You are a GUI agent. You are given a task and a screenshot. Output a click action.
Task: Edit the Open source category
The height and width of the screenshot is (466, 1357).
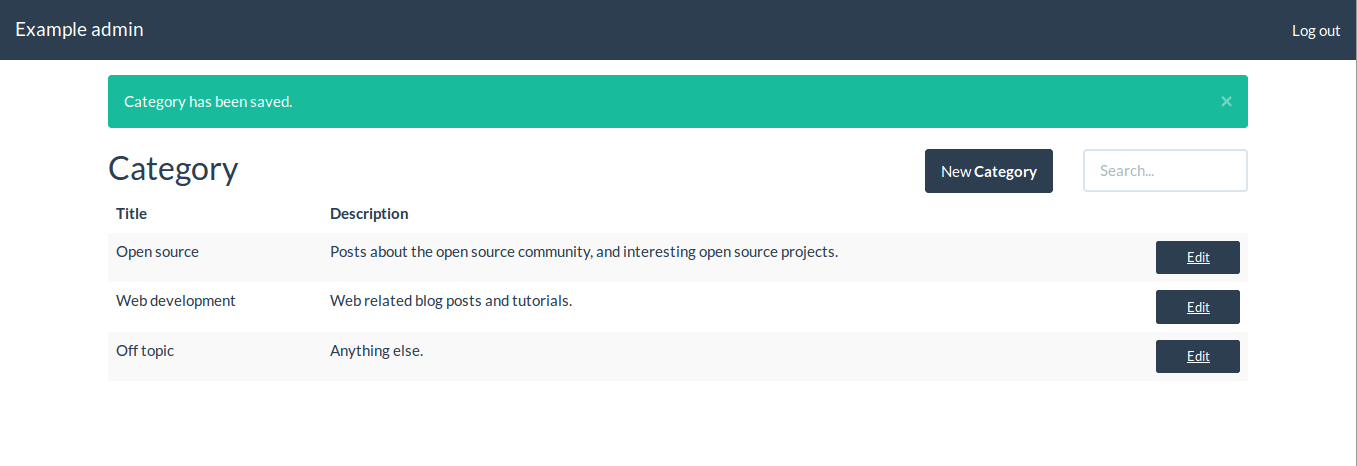pyautogui.click(x=1198, y=257)
